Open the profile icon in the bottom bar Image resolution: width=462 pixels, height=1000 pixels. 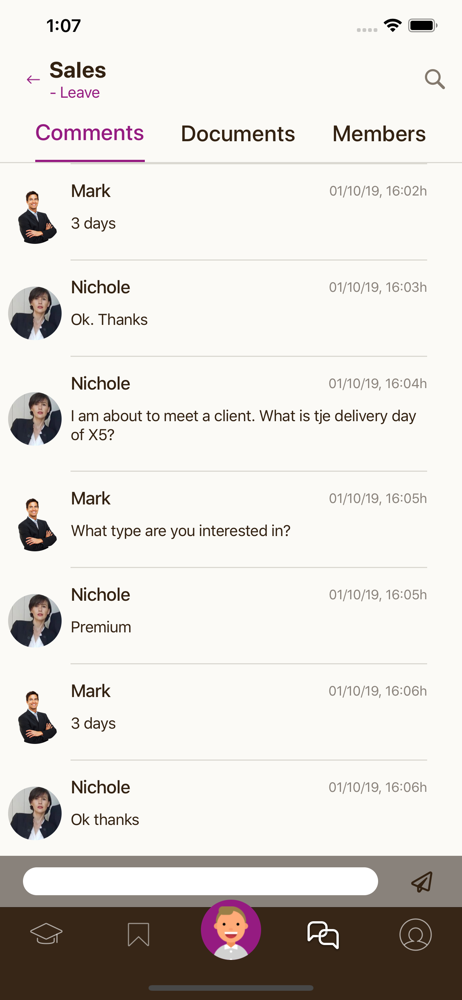pyautogui.click(x=415, y=935)
